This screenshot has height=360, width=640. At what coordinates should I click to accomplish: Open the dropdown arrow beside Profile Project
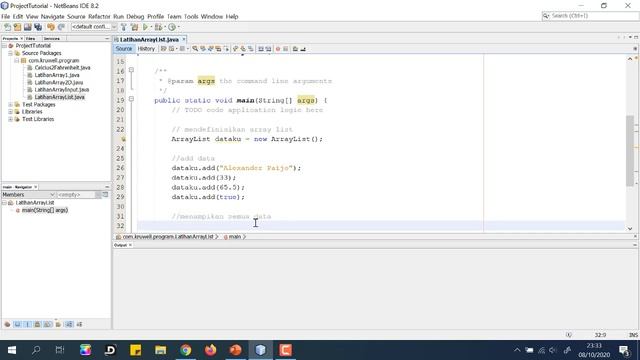coord(179,27)
